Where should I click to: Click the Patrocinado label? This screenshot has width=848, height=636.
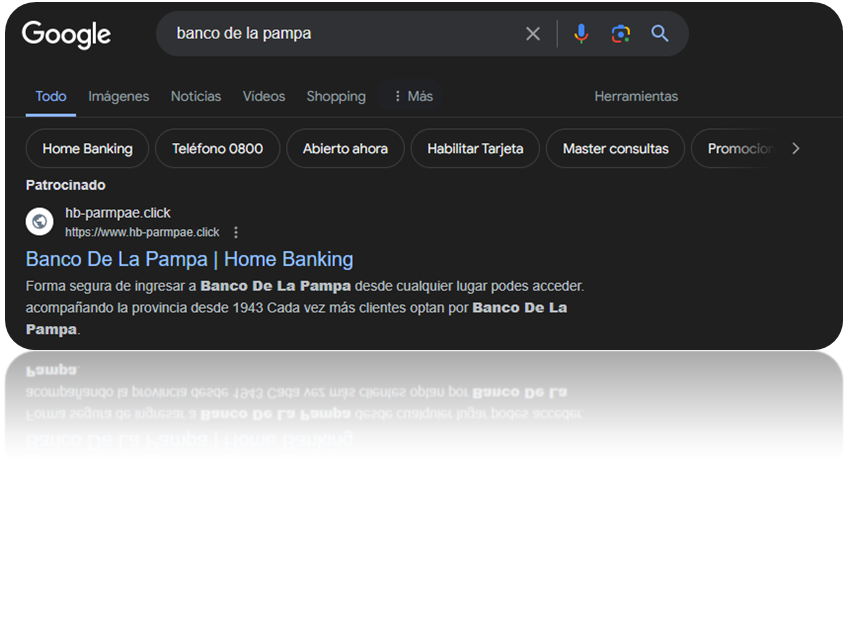pyautogui.click(x=65, y=185)
